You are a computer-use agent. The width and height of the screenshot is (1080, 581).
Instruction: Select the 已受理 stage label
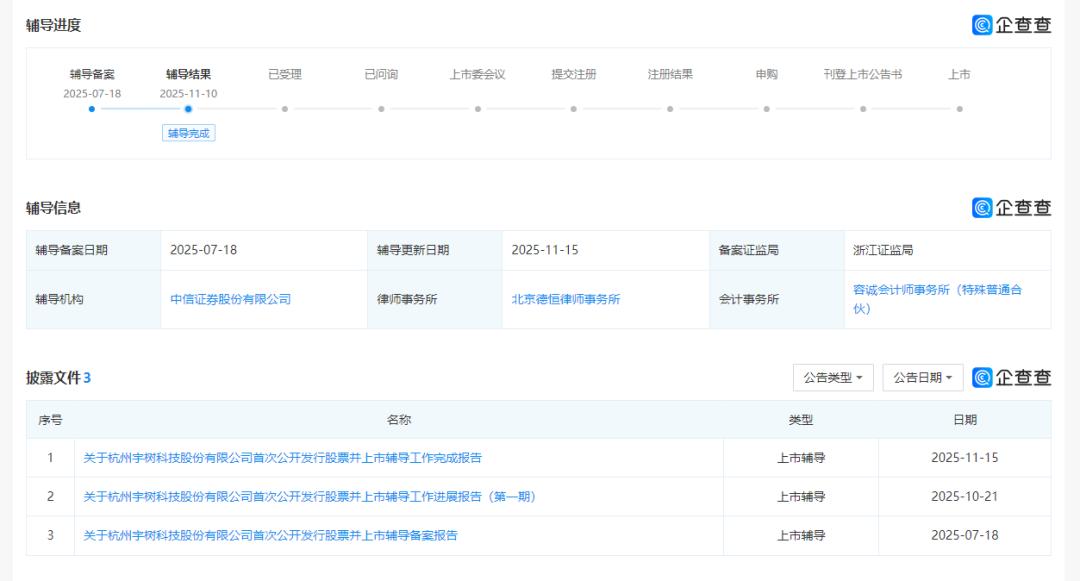click(284, 74)
